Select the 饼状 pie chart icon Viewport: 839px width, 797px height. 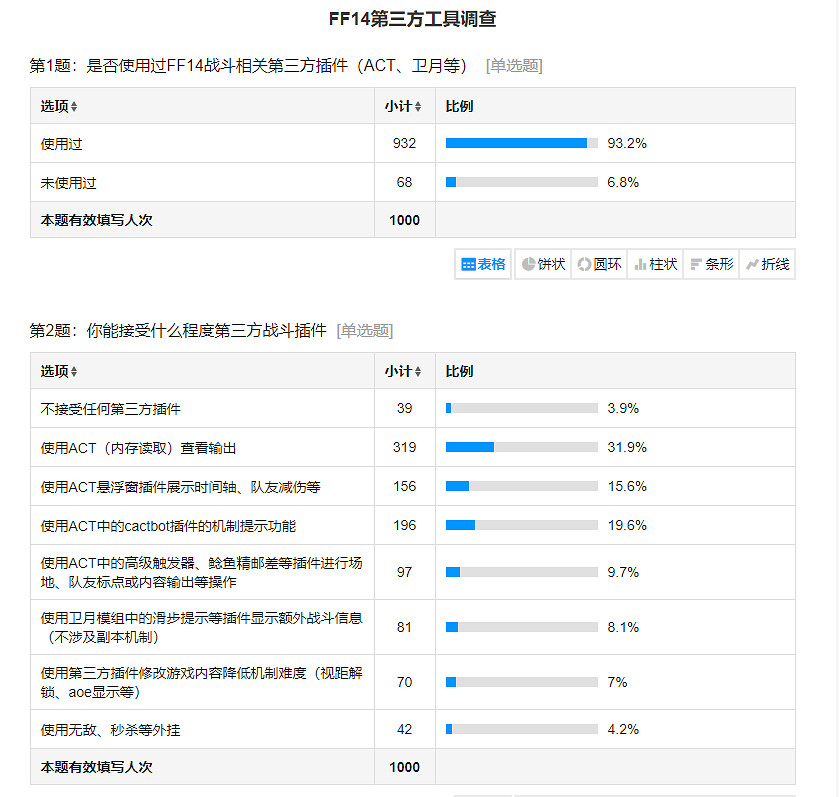[542, 264]
